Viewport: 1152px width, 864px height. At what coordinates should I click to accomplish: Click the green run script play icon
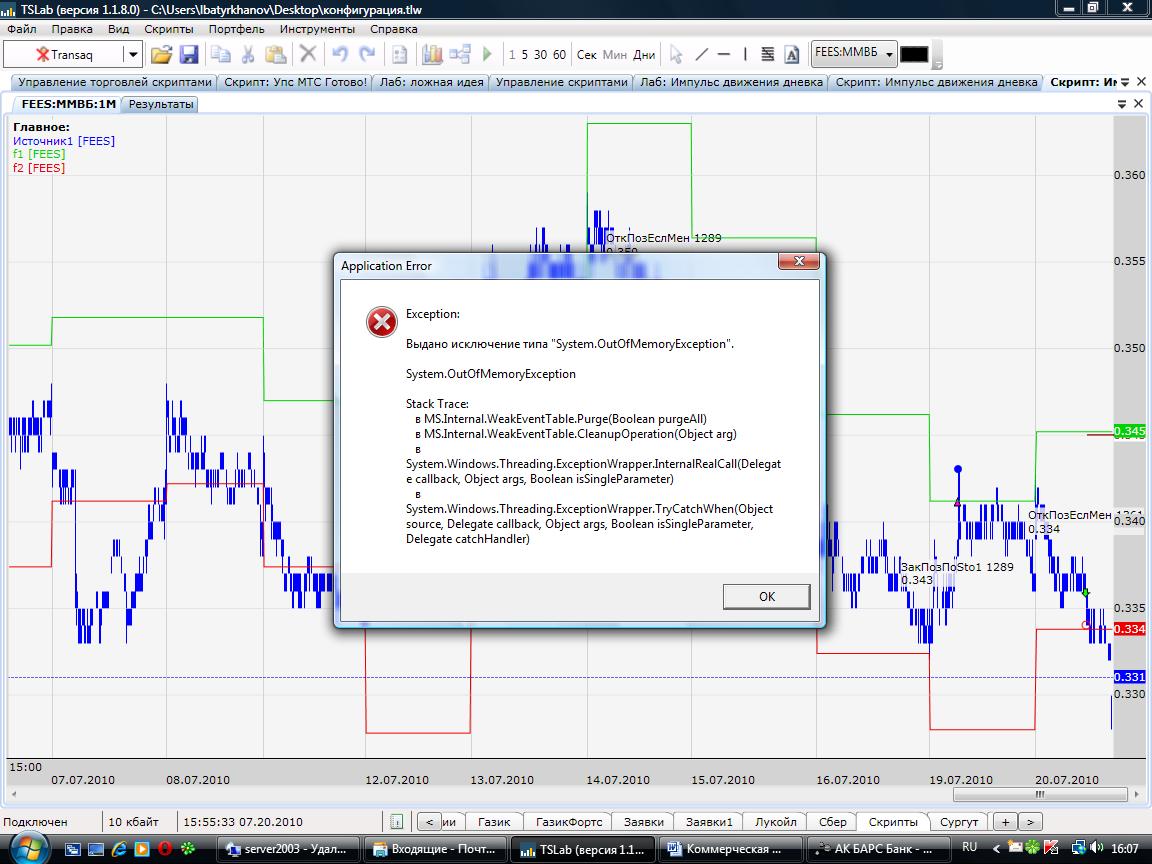(x=488, y=54)
